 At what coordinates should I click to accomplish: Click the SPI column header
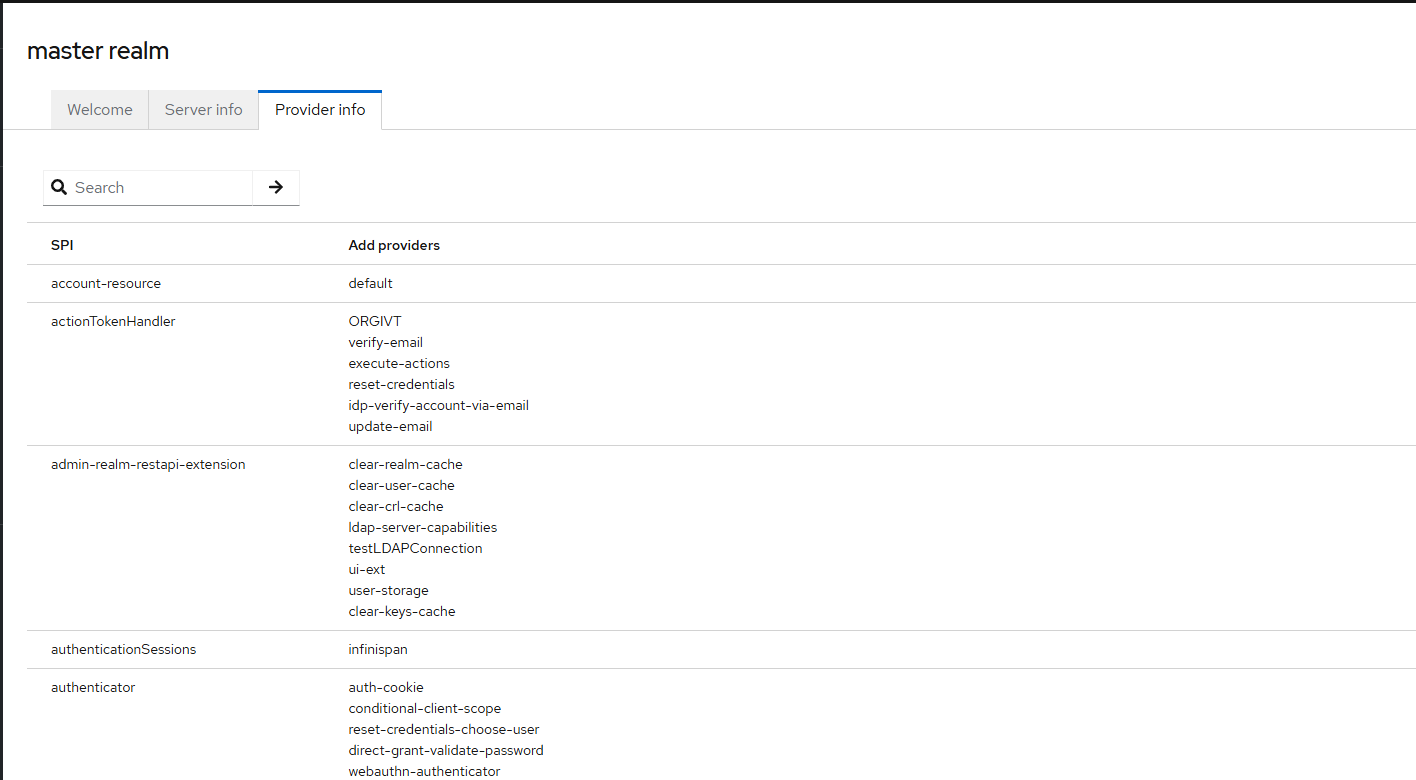point(62,245)
